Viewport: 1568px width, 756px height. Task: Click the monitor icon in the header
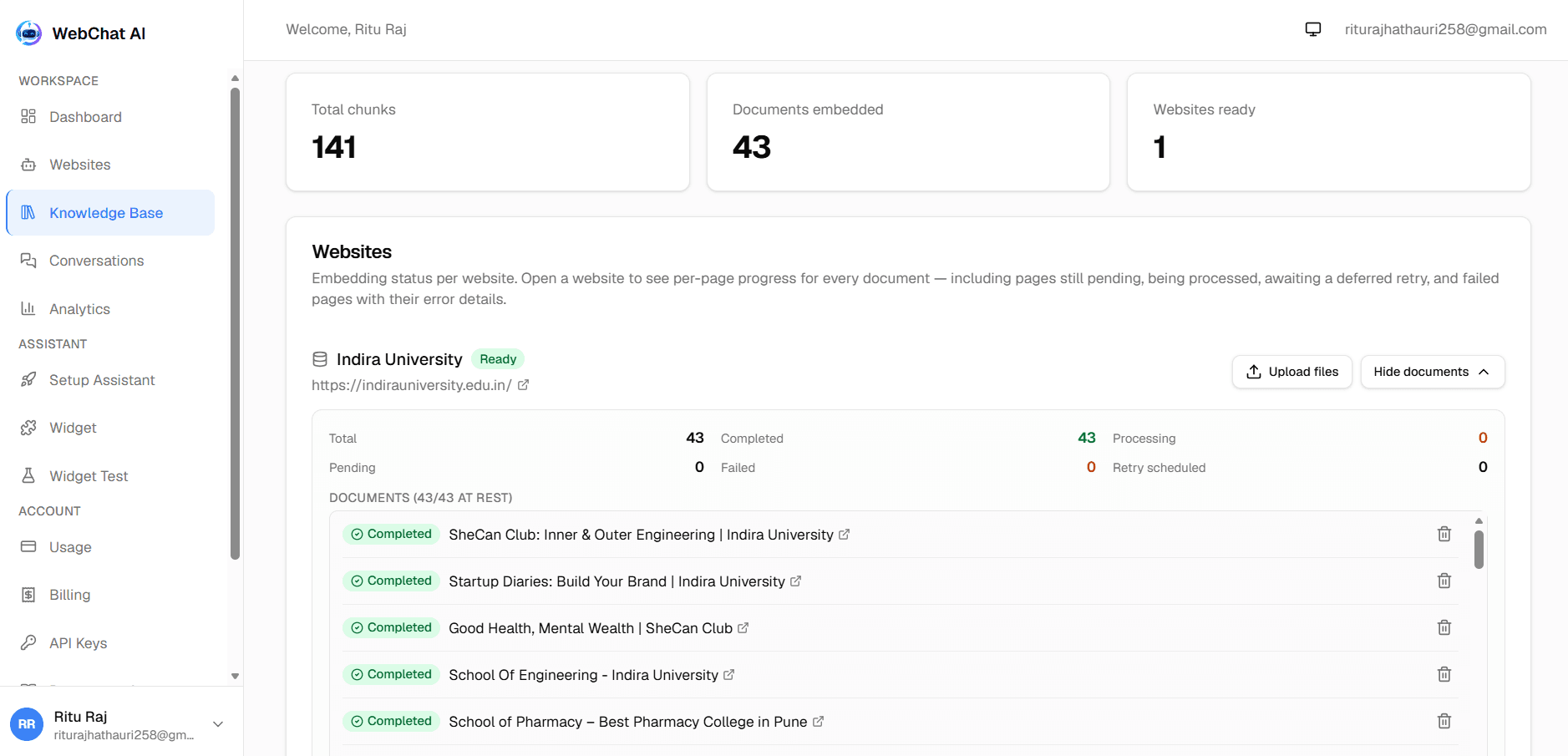(x=1313, y=29)
